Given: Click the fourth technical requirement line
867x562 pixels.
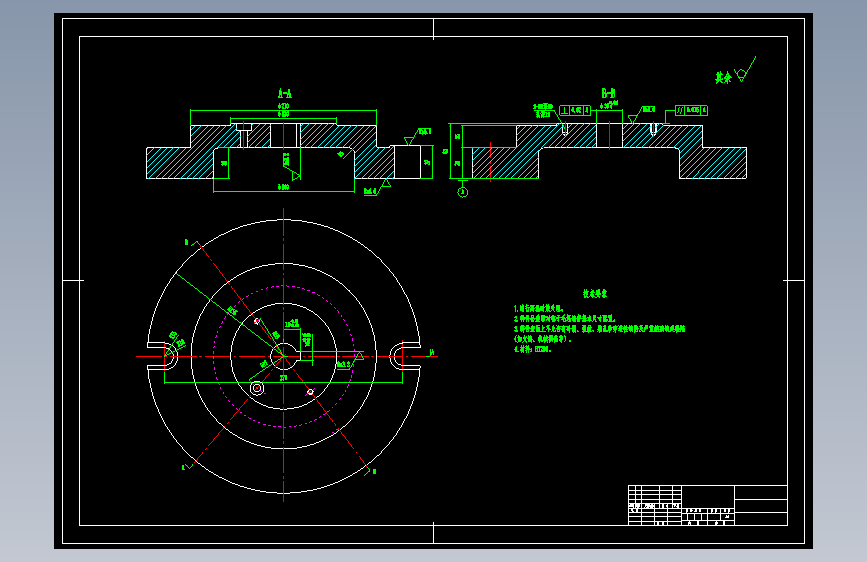Looking at the screenshot, I should [532, 349].
